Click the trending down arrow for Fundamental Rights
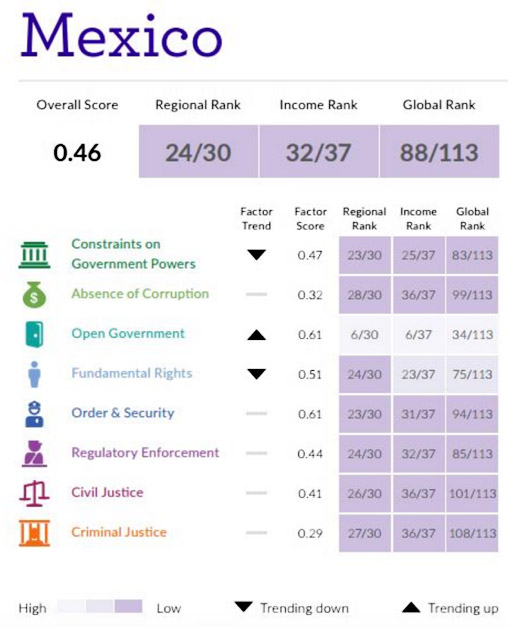Viewport: 518px width, 627px height. tap(256, 374)
